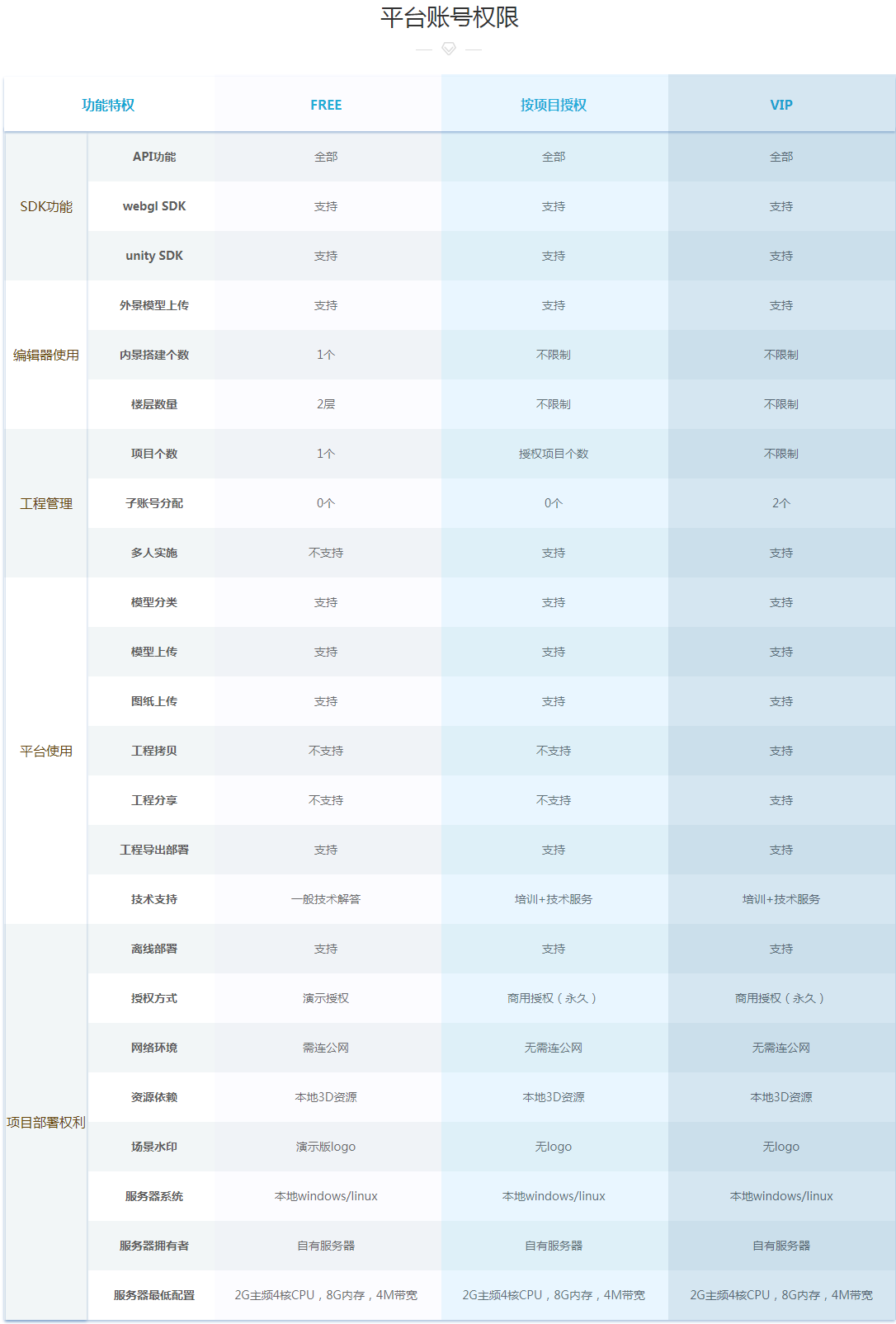The image size is (896, 1324).
Task: Click the 模型上传 row label
Action: 154,652
